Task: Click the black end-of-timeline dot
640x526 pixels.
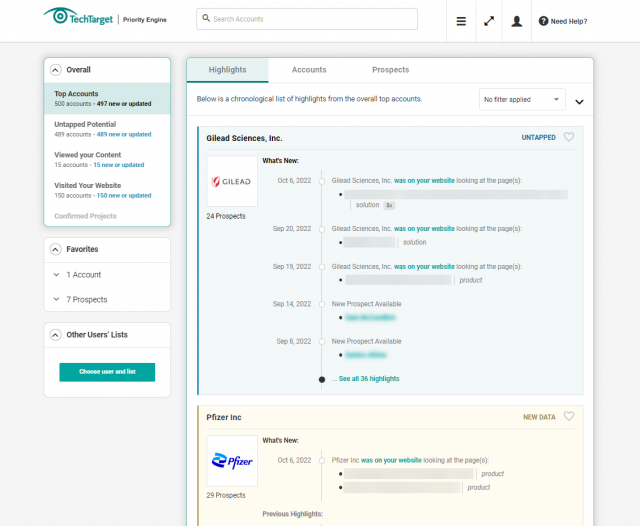Action: 322,380
